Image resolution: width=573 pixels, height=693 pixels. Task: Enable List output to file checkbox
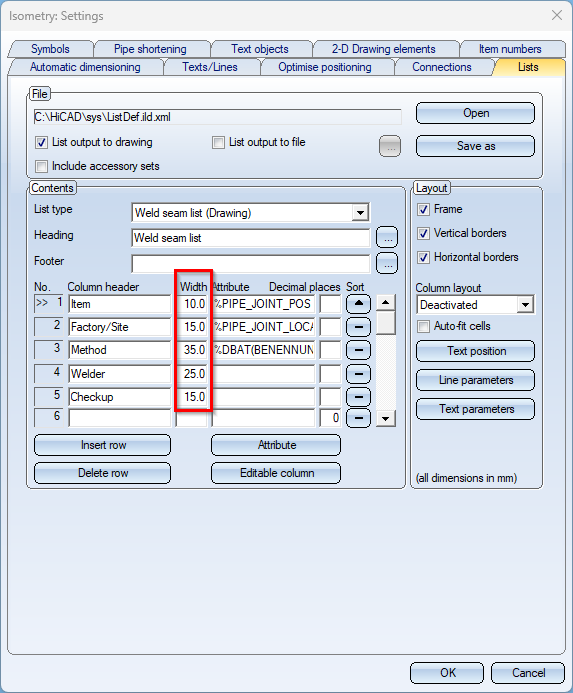pyautogui.click(x=218, y=143)
